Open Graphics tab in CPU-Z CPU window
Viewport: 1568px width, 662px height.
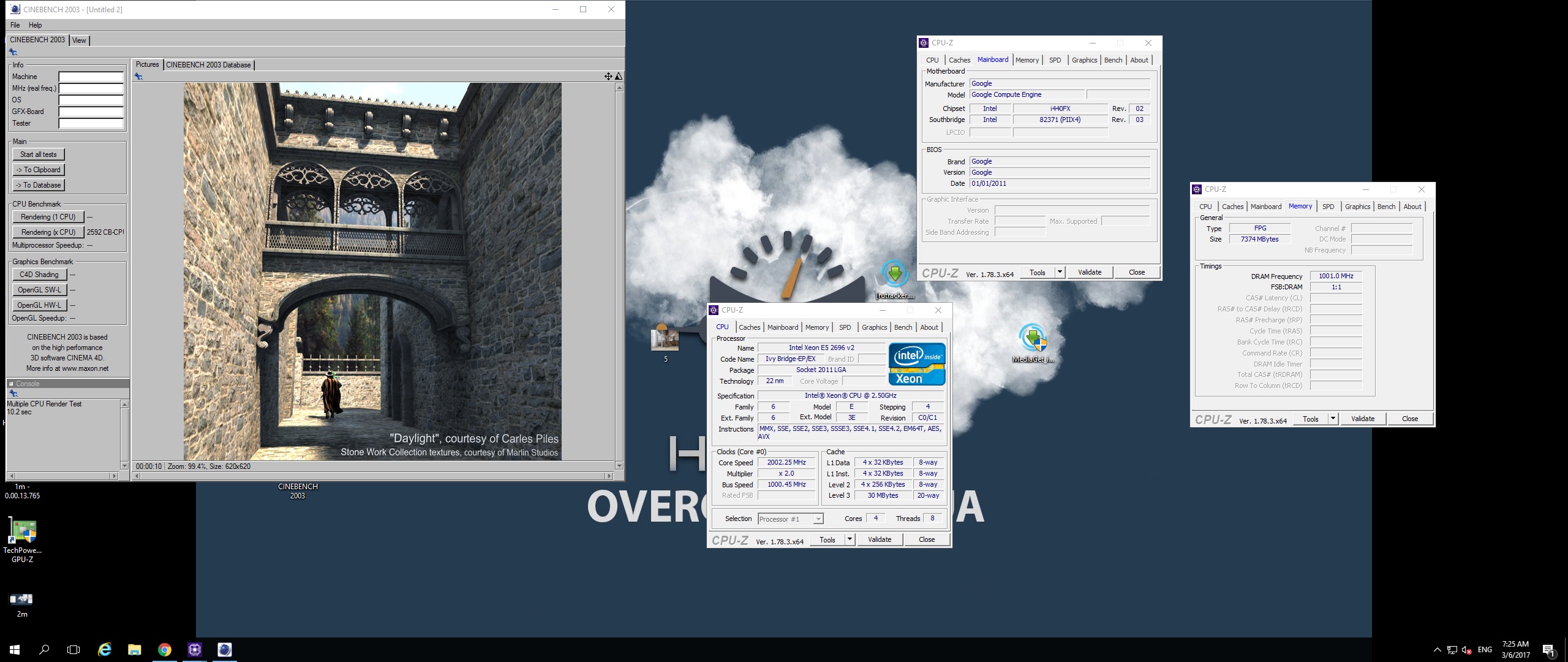click(x=874, y=327)
